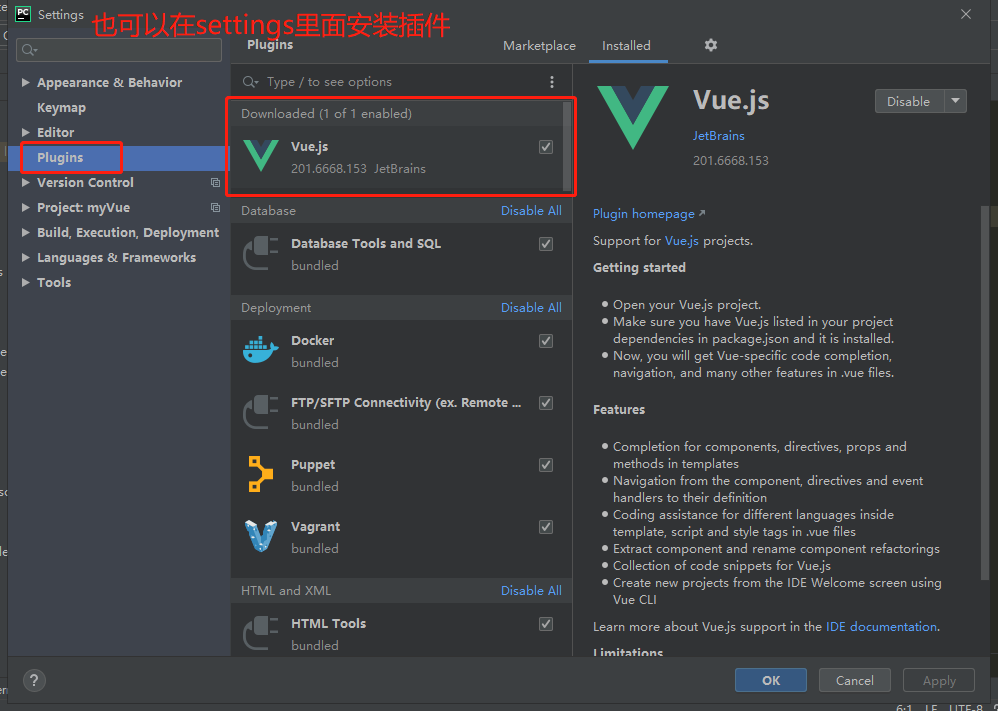Select Keymap in settings tree
The height and width of the screenshot is (711, 998).
pos(61,108)
